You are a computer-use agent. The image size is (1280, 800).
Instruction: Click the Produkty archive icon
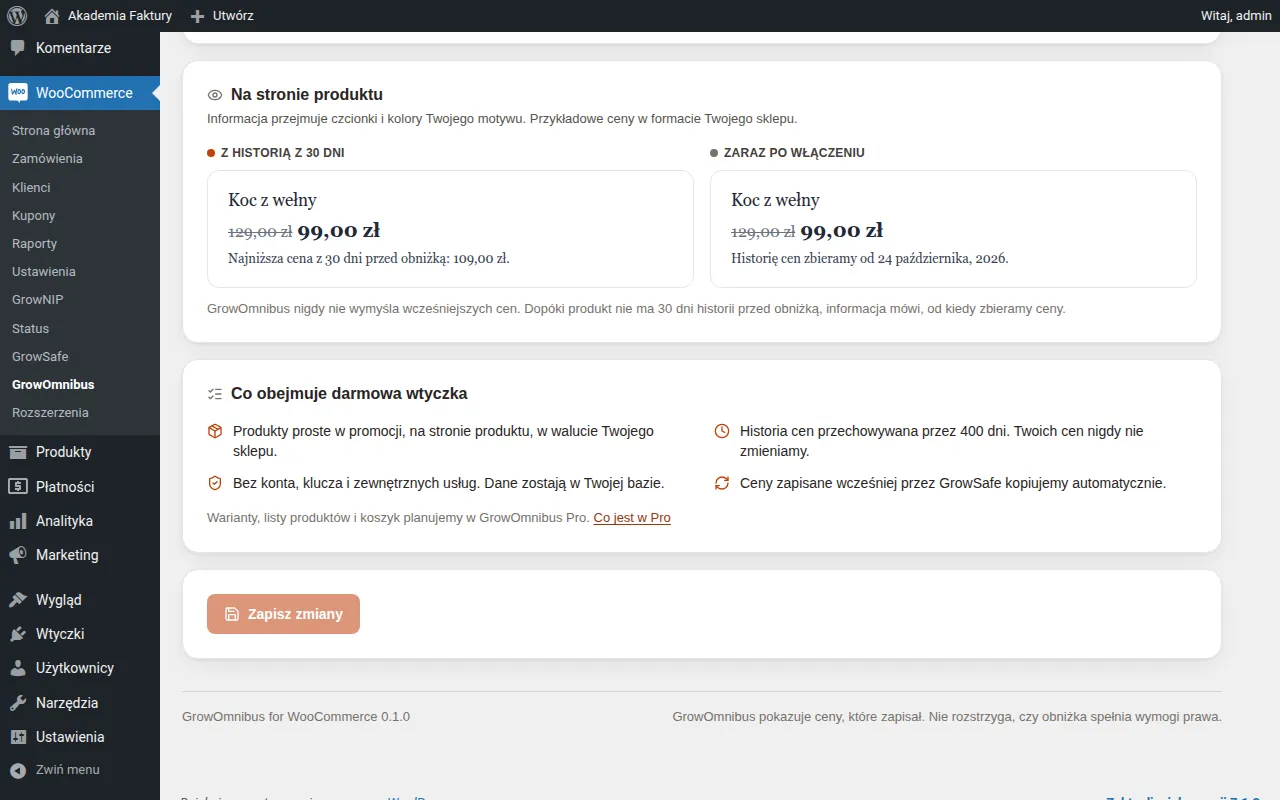click(18, 452)
